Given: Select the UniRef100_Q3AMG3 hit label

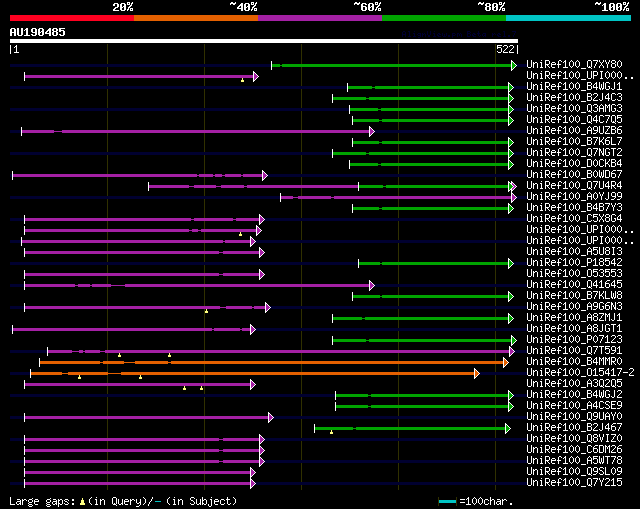Looking at the screenshot, I should tap(574, 109).
